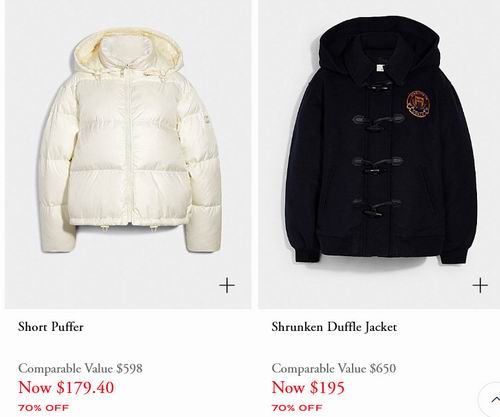Click Comparable Value $650 text
The height and width of the screenshot is (417, 500).
pyautogui.click(x=334, y=368)
